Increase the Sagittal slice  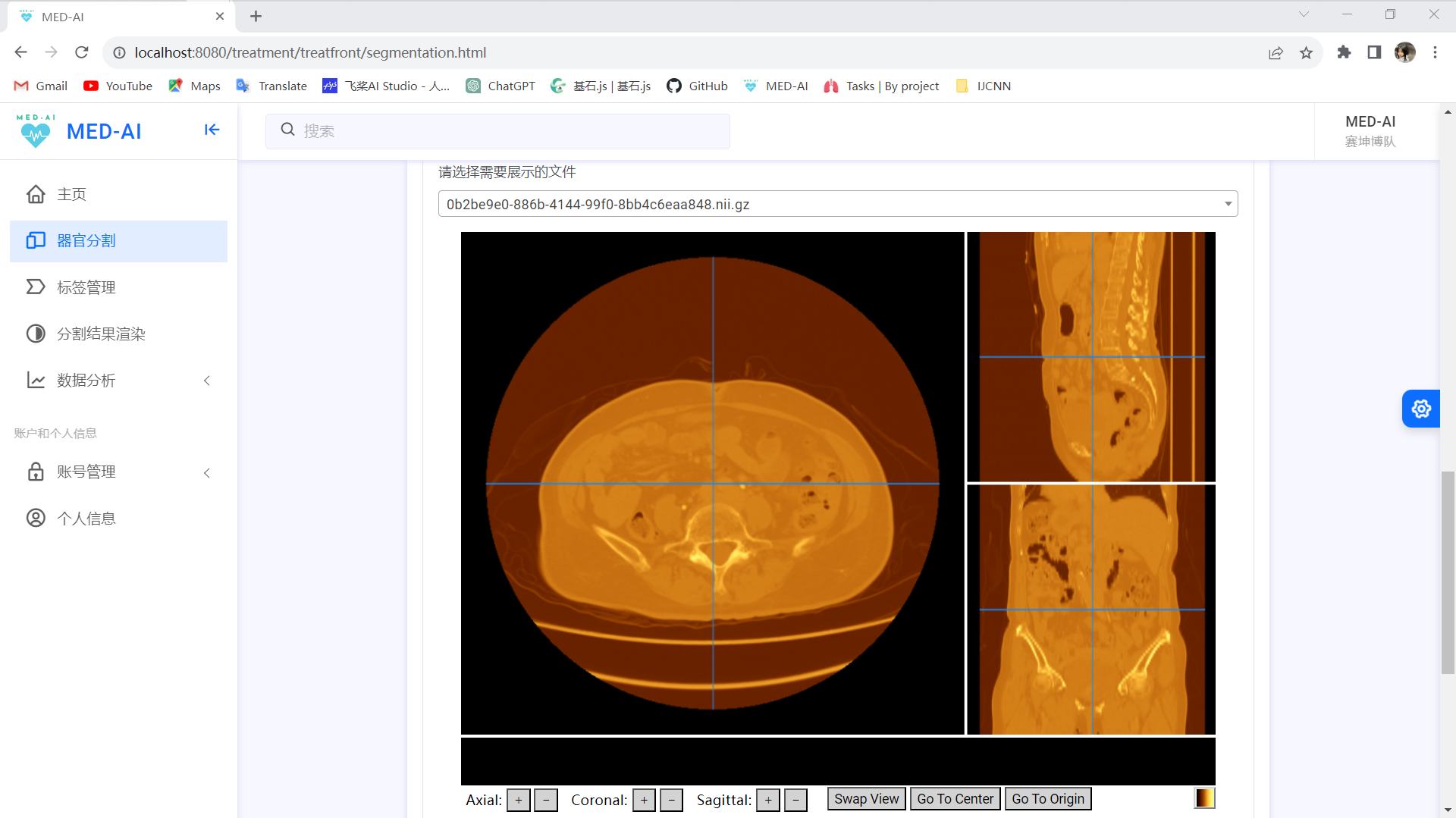coord(768,800)
